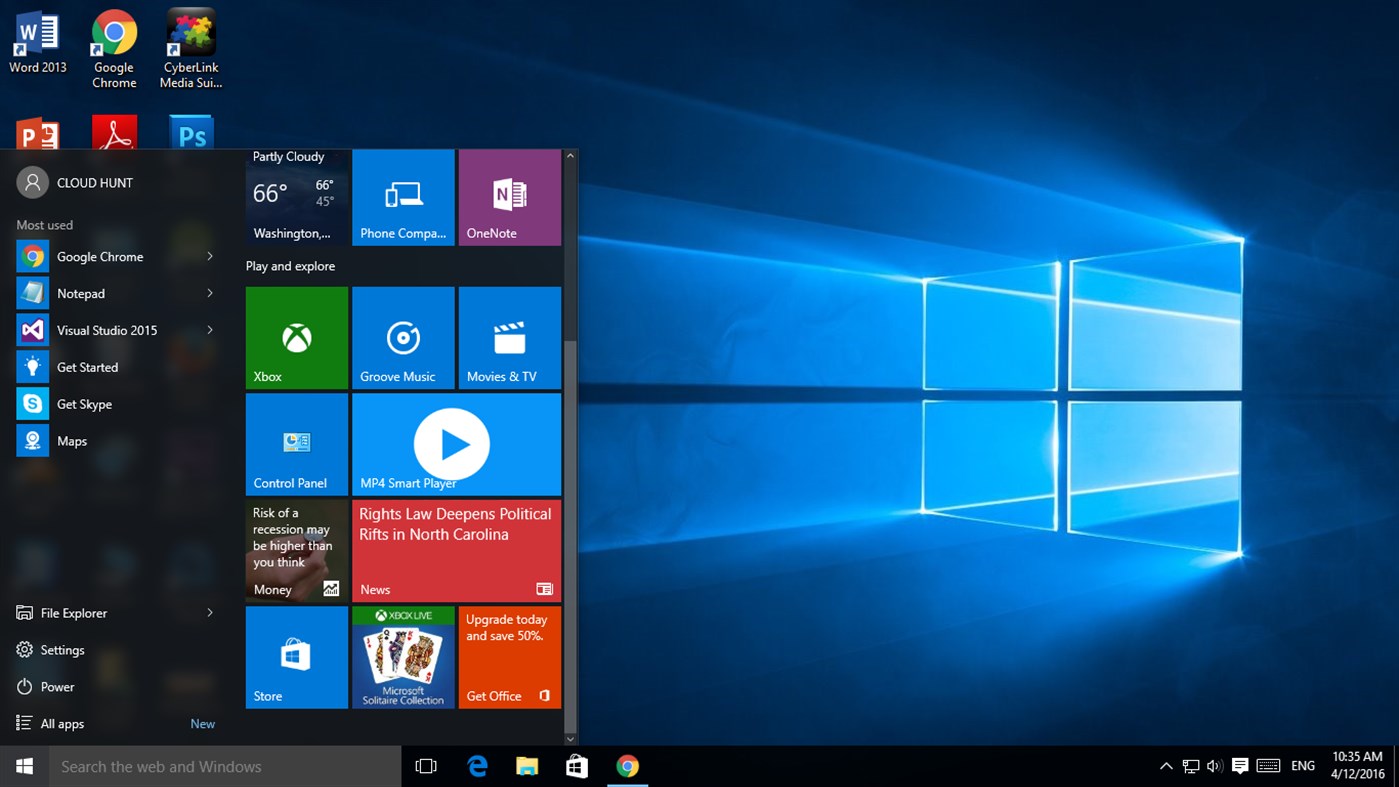Image resolution: width=1399 pixels, height=787 pixels.
Task: Open the touch keyboard tray icon
Action: click(x=1268, y=766)
